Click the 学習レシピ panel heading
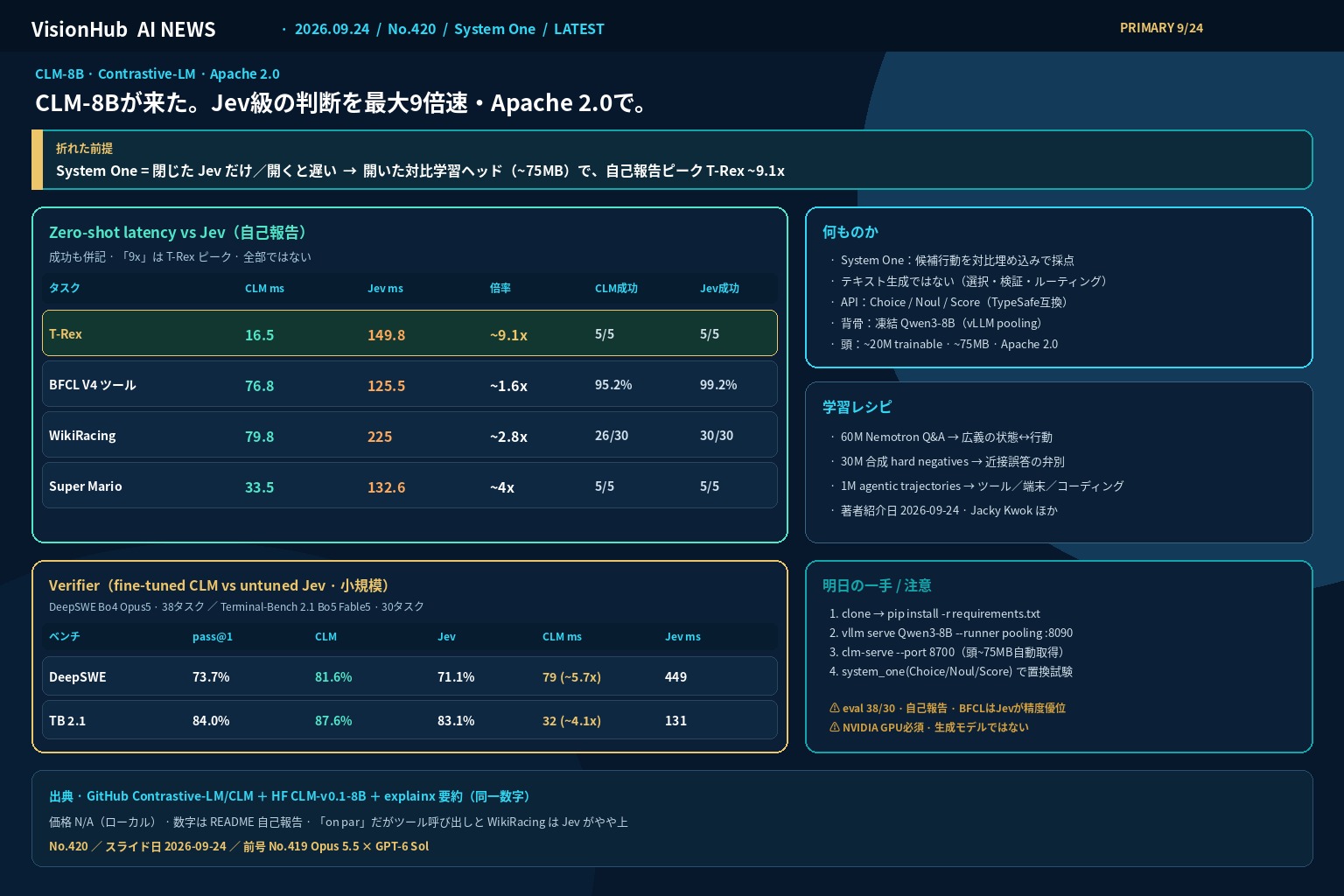 pyautogui.click(x=857, y=407)
